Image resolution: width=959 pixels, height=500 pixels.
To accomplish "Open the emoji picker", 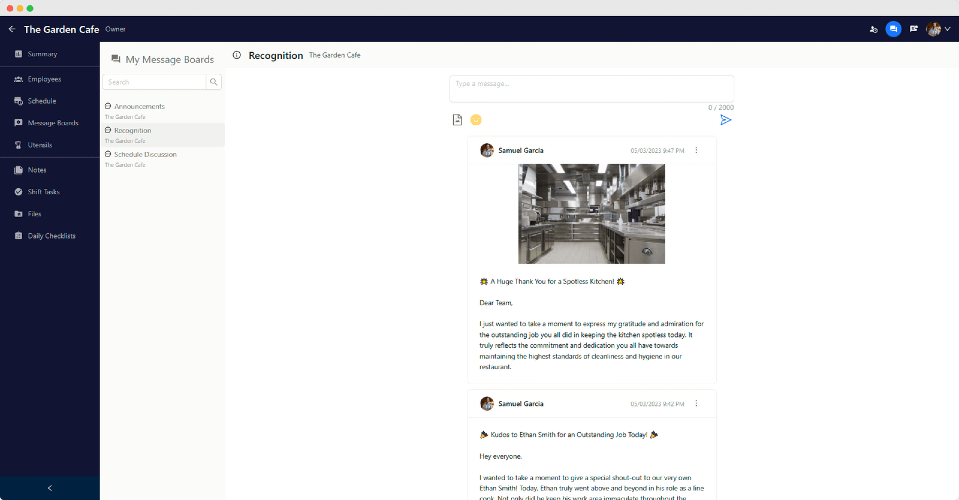I will pos(476,120).
